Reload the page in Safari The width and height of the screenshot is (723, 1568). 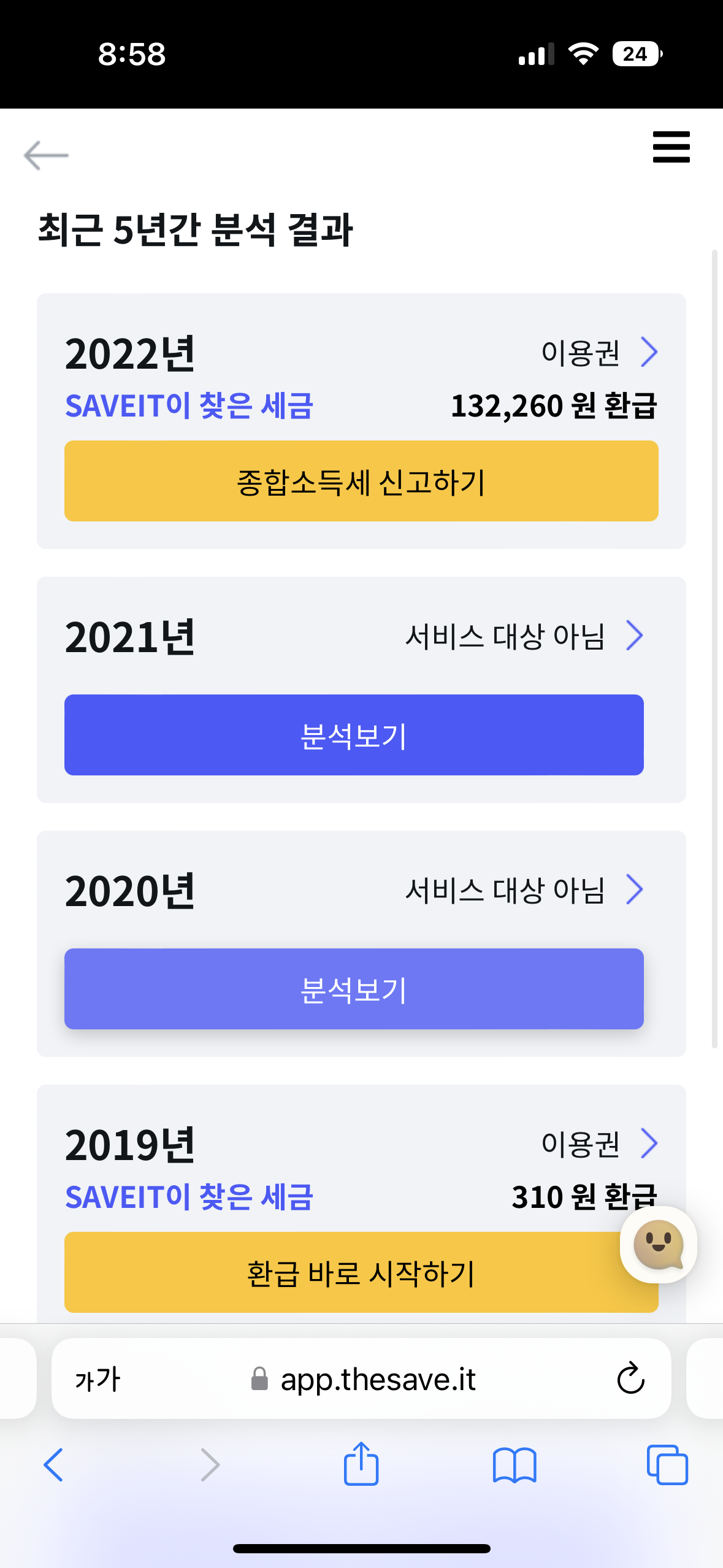point(630,1379)
